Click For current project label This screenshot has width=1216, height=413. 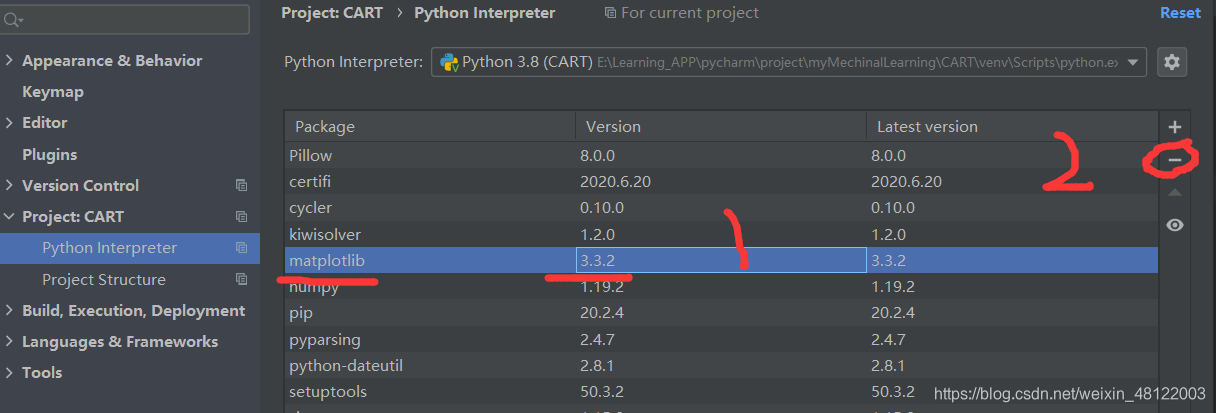[682, 13]
